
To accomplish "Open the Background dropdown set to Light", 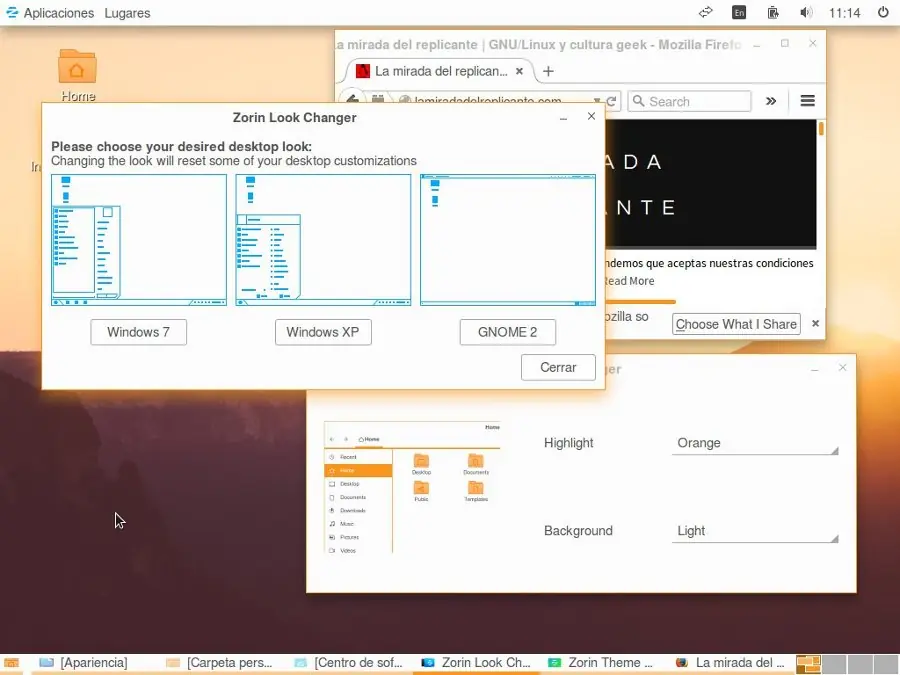I will point(755,531).
